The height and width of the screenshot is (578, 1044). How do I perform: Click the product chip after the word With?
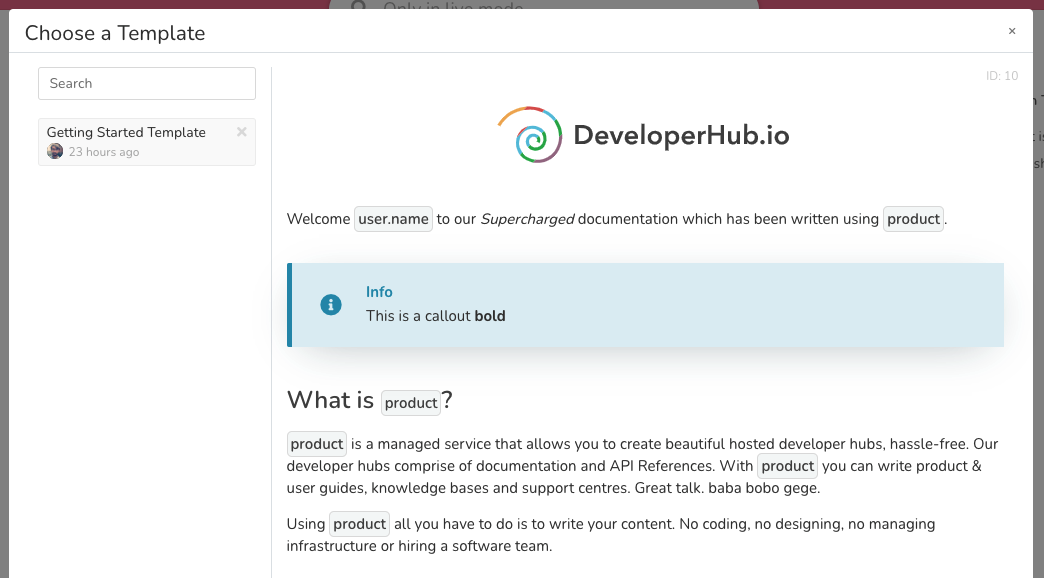point(787,466)
